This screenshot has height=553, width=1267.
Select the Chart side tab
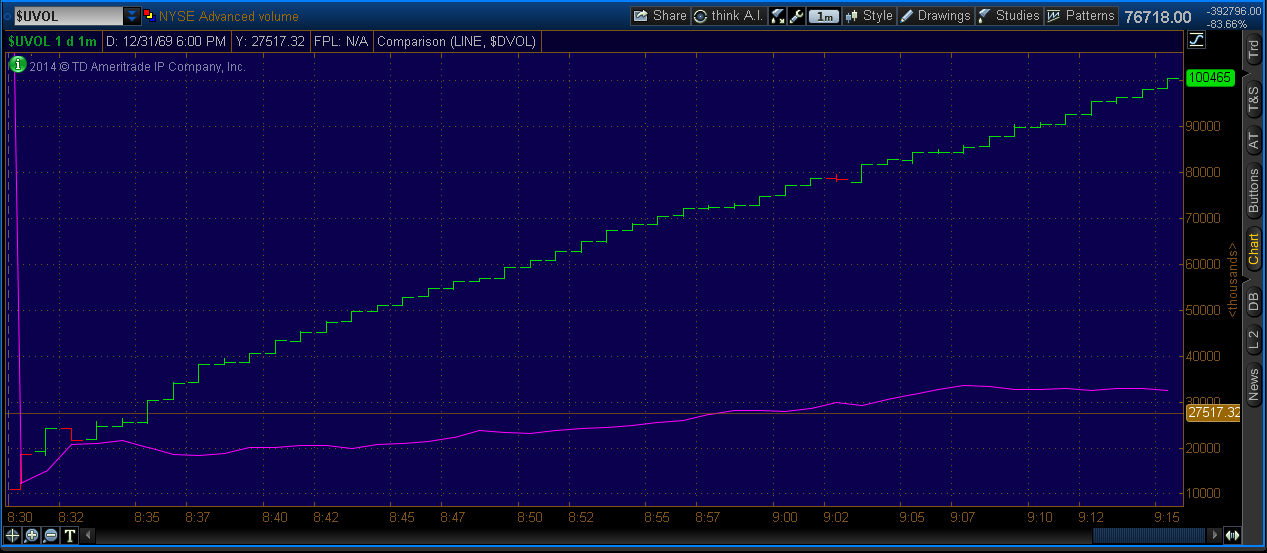[1253, 249]
